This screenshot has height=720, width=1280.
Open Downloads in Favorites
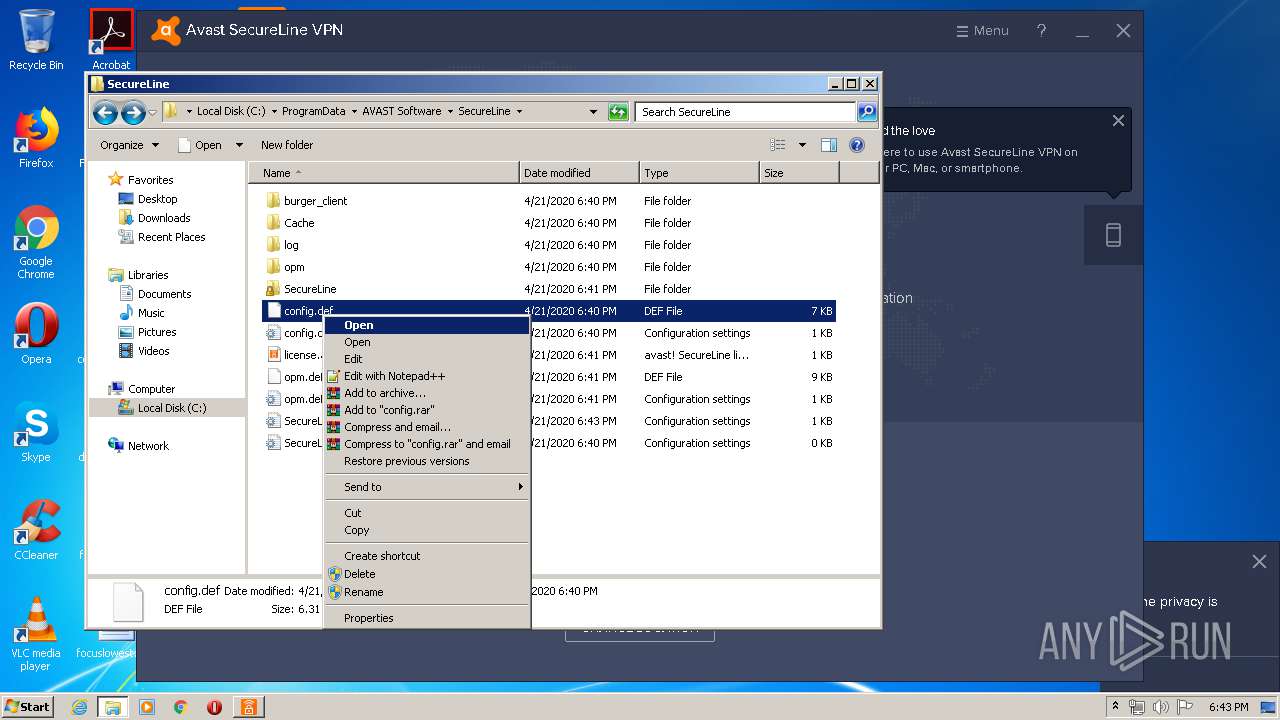[154, 218]
